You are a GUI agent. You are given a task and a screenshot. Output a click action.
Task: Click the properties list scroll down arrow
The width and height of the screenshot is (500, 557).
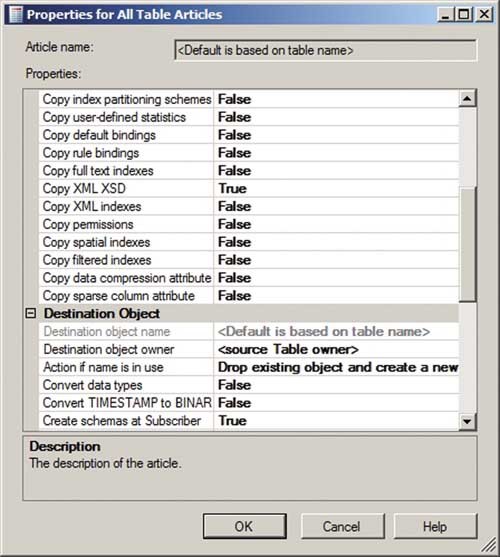(x=467, y=421)
